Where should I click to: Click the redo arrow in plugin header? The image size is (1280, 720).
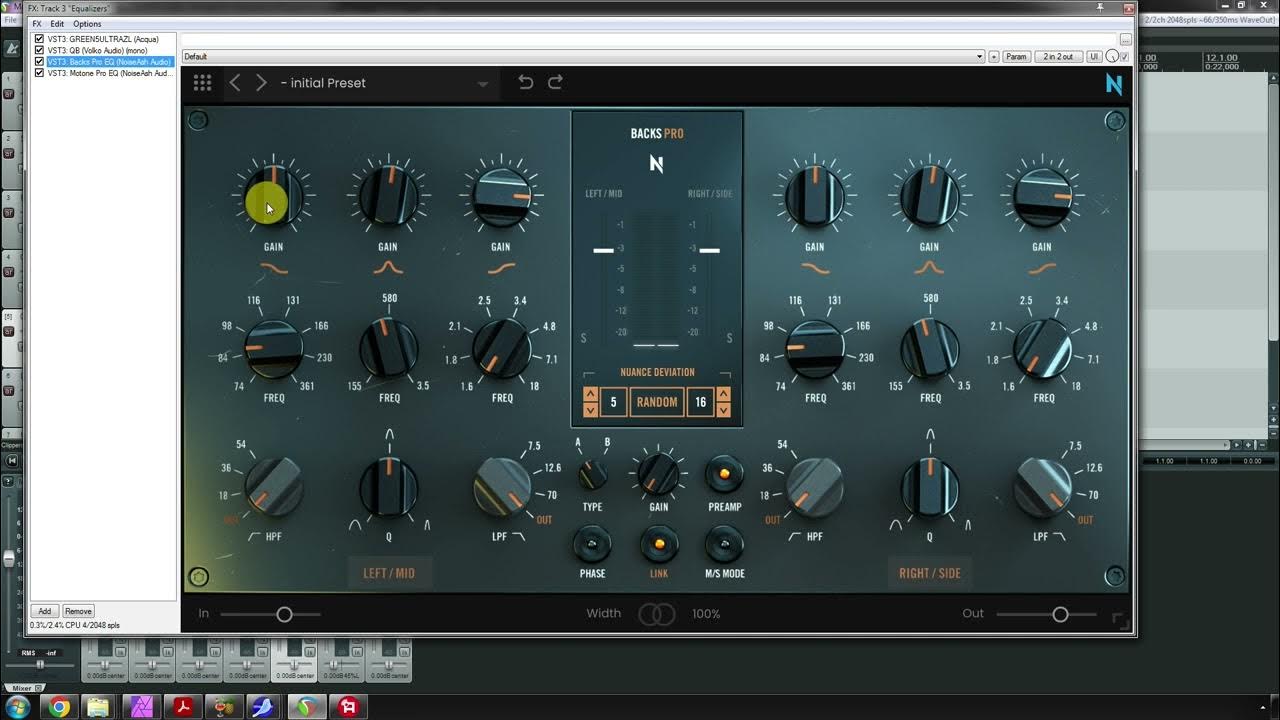[x=555, y=82]
